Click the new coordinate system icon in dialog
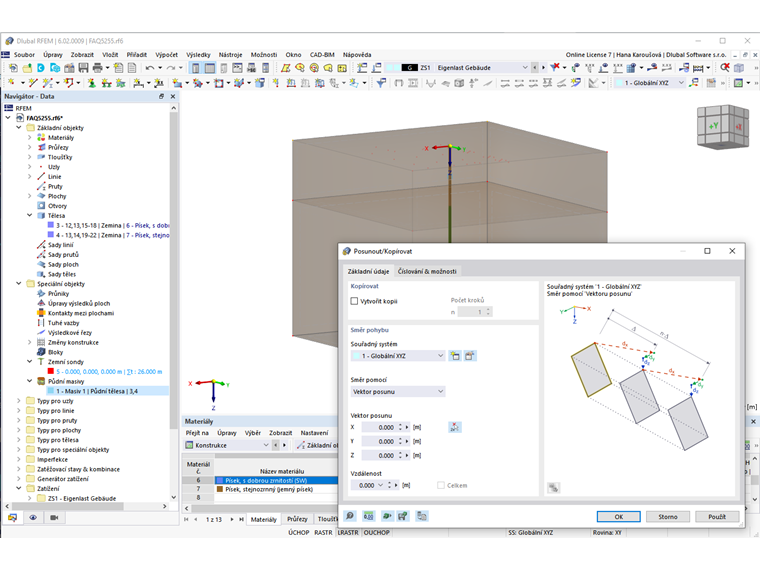 click(x=455, y=356)
